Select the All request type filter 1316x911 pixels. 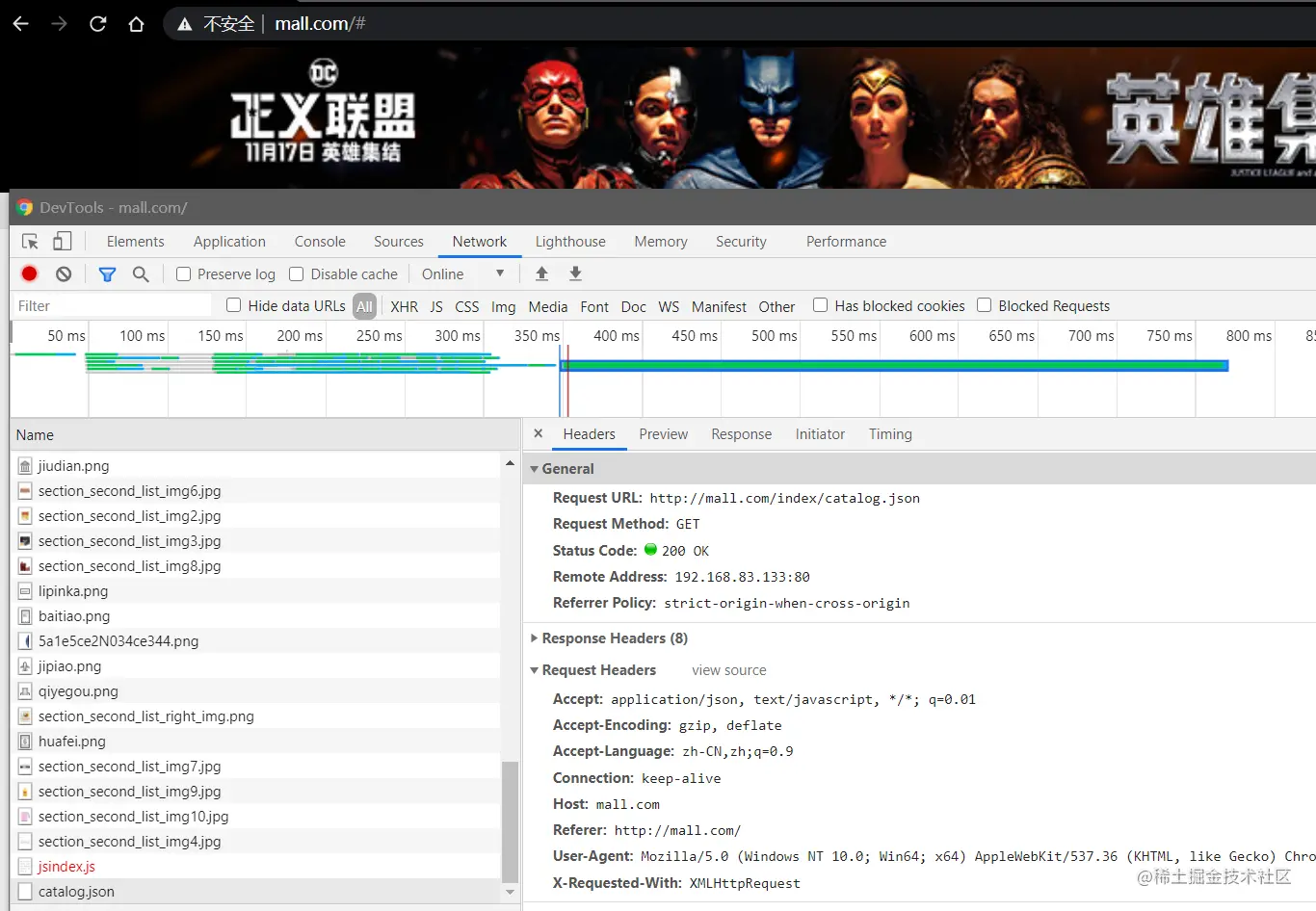tap(364, 306)
